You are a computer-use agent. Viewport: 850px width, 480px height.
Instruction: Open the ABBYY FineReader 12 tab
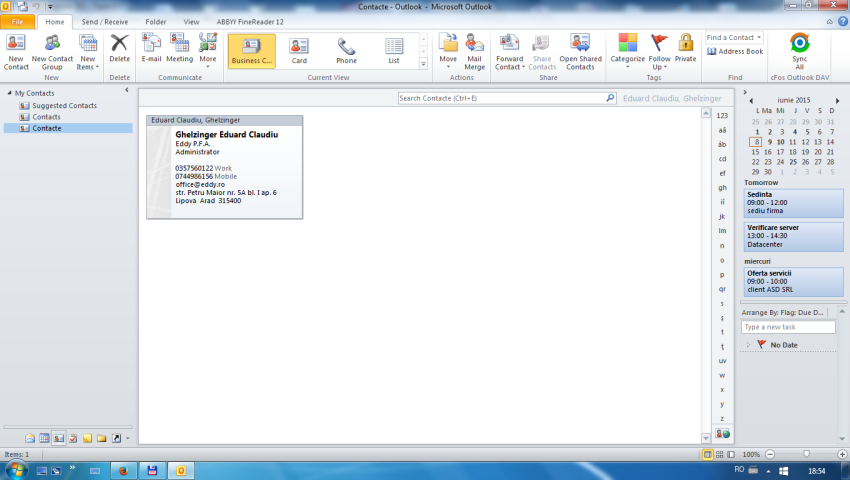(x=250, y=22)
